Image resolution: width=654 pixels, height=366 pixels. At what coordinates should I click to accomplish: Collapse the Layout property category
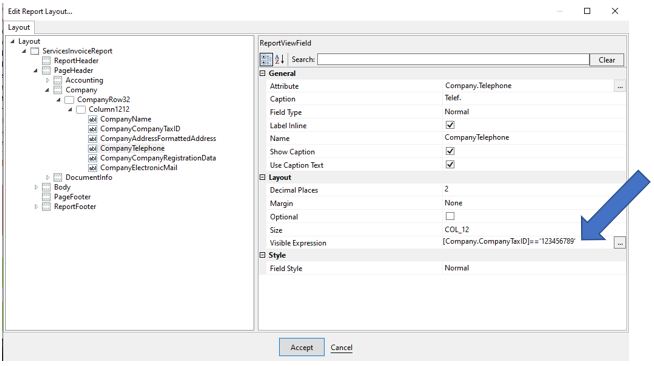coord(263,177)
